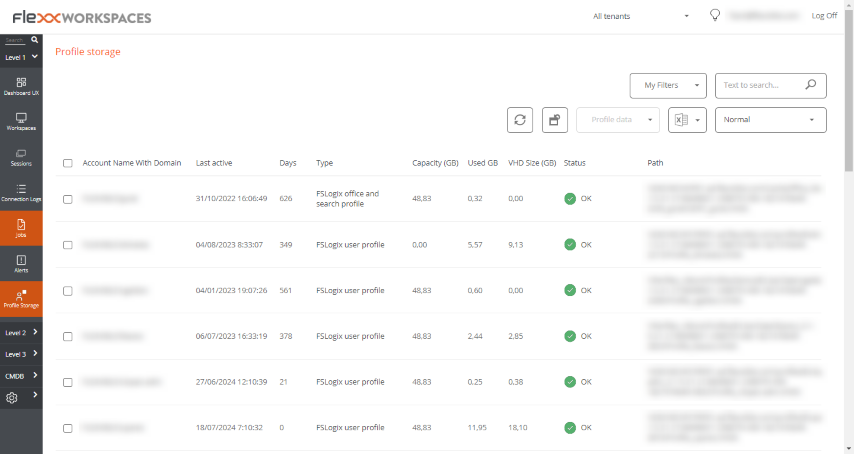Sort by Path column header

point(655,163)
